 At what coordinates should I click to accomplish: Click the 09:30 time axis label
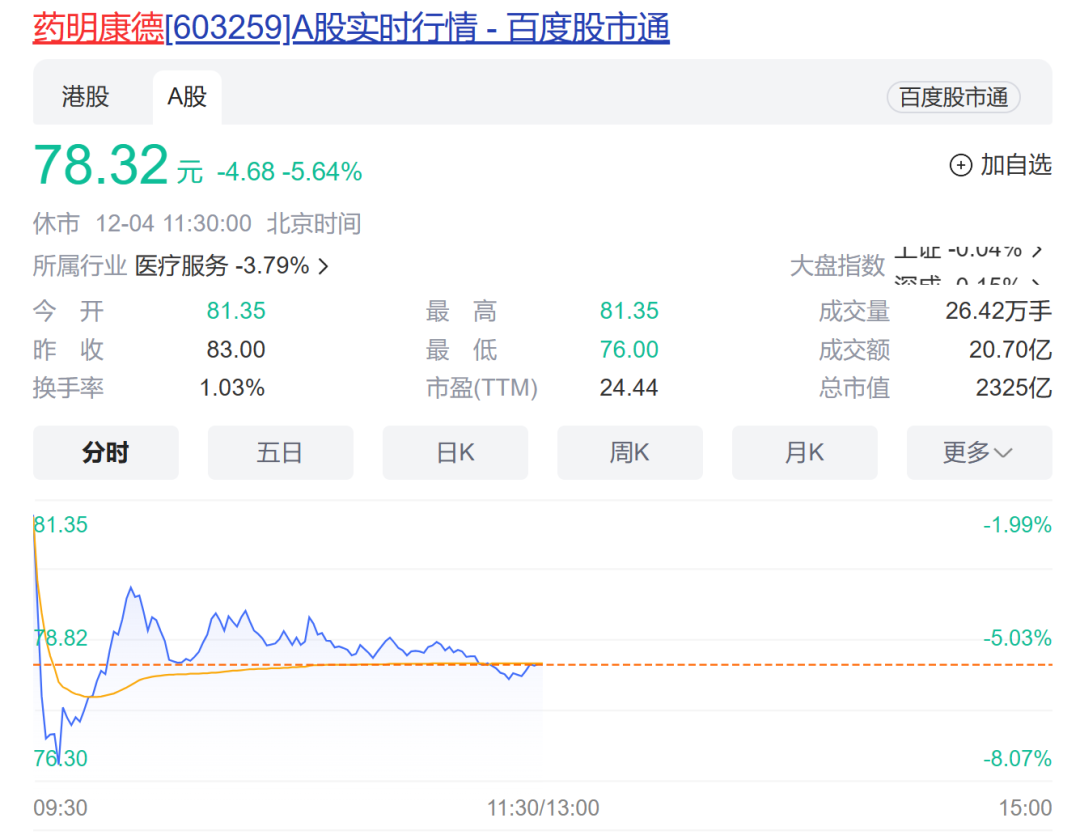pos(61,807)
